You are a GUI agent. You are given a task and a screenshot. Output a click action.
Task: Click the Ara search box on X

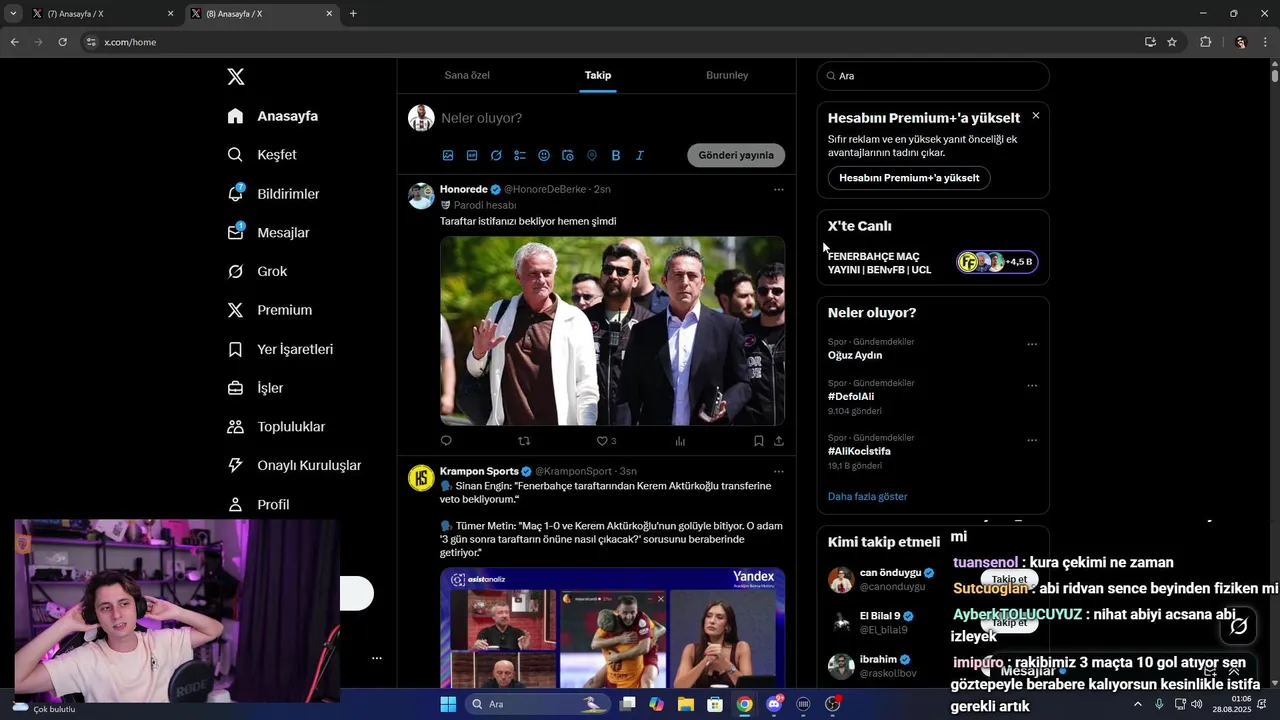coord(933,76)
